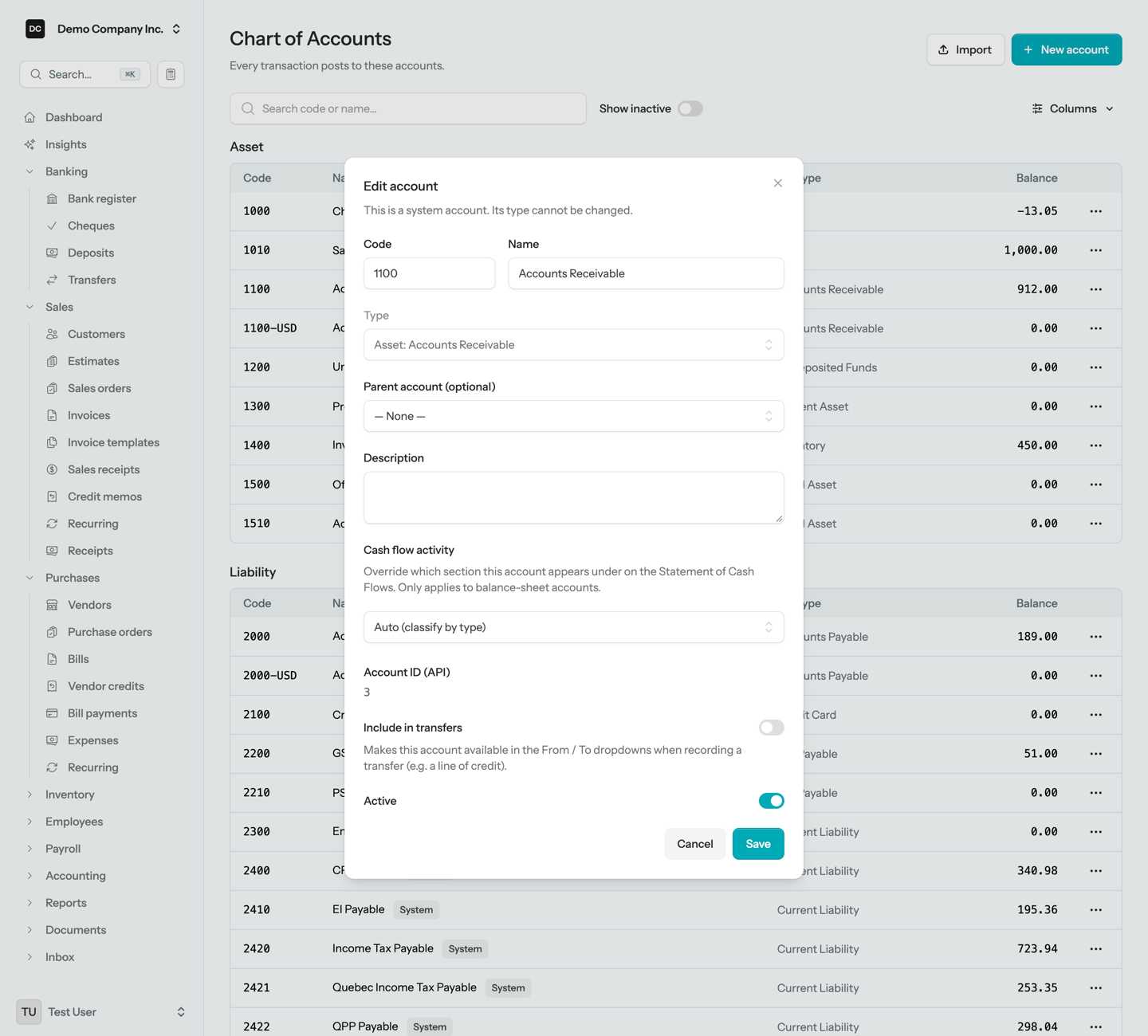
Task: Click the calculator icon next to search
Action: (171, 74)
